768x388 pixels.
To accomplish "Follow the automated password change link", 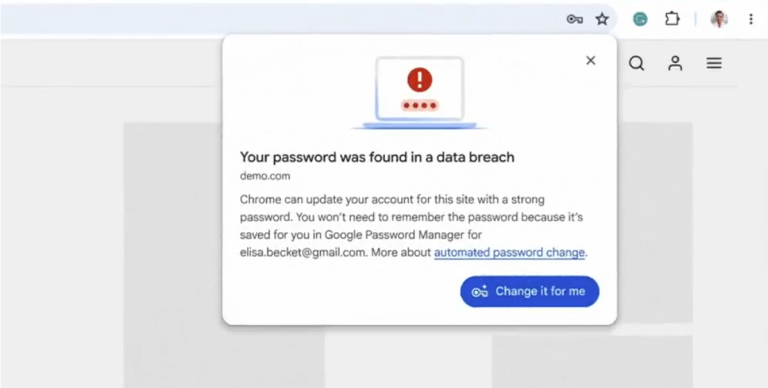I will (509, 253).
